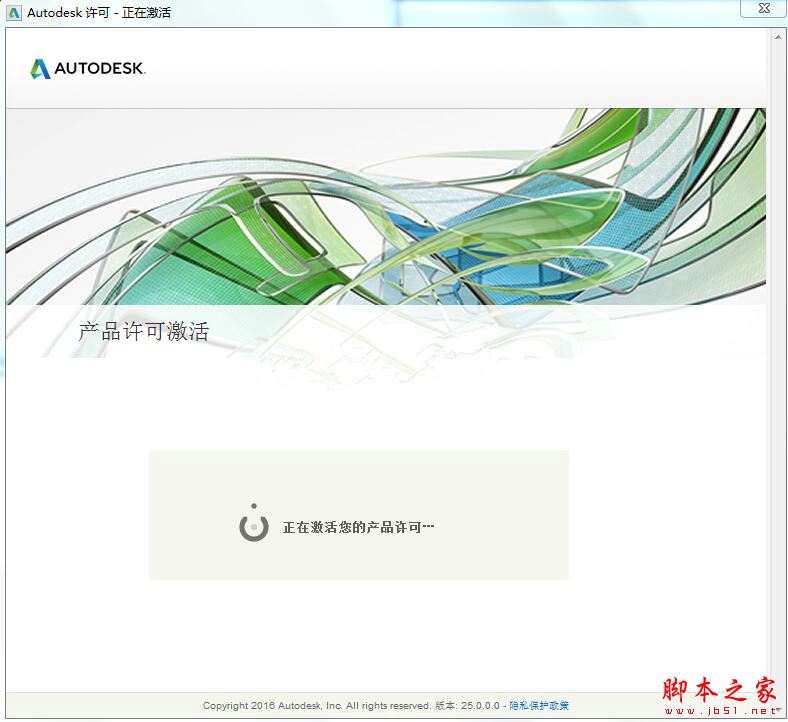Close the Autodesk 许可 window

(763, 9)
